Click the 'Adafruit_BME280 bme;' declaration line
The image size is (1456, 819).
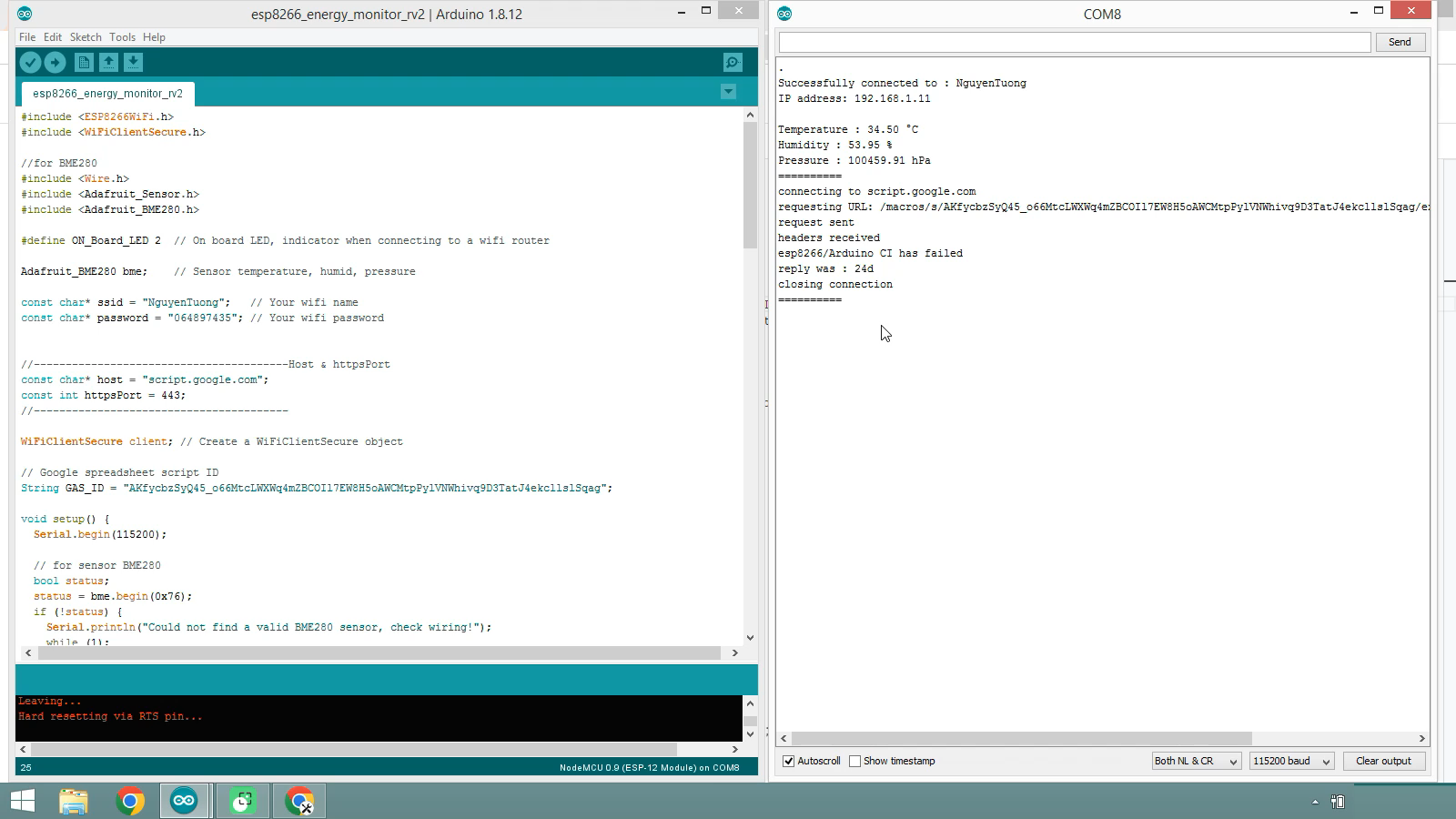(217, 271)
